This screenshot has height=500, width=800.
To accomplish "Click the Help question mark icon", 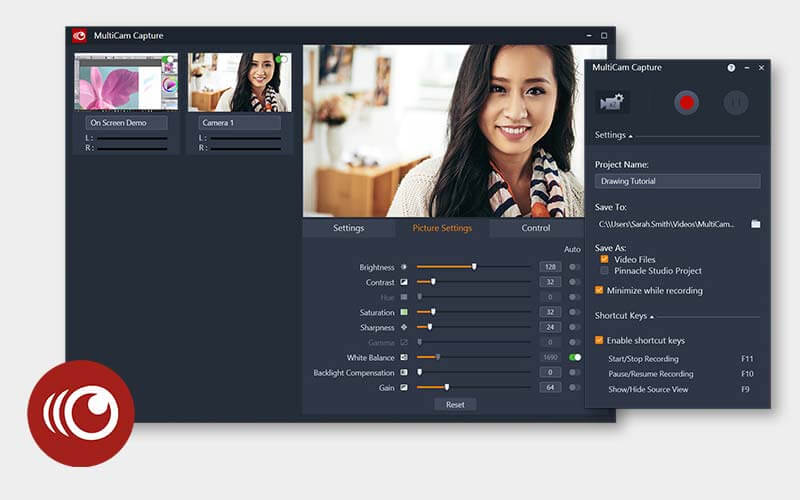I will (x=731, y=68).
